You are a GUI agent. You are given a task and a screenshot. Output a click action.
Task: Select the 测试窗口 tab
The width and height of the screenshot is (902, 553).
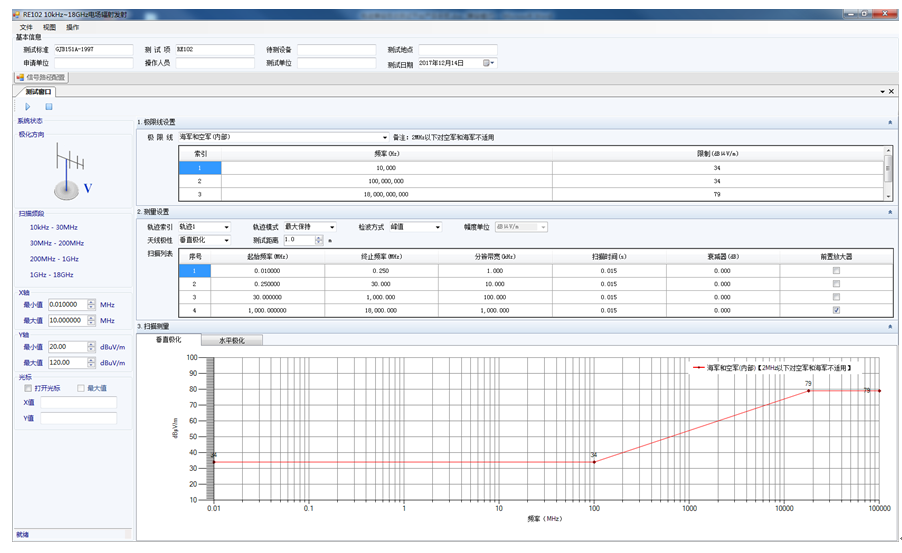coord(37,91)
